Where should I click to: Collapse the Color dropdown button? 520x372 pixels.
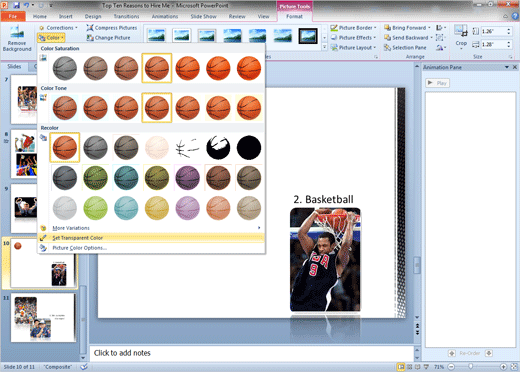(x=51, y=38)
